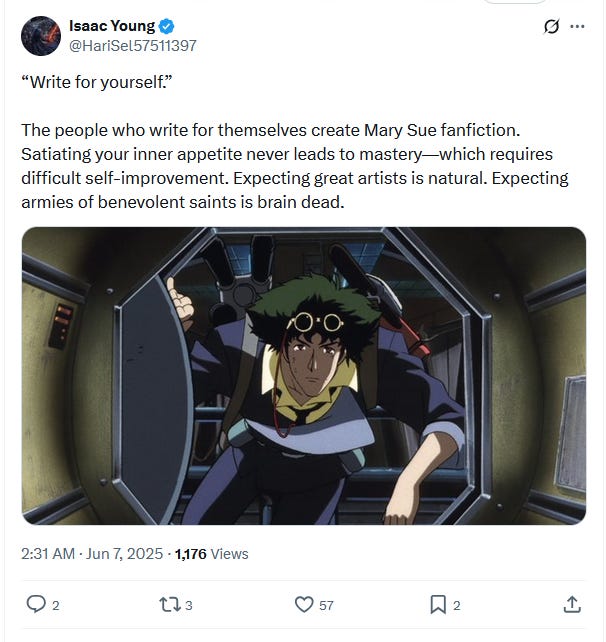Click the tweet text about Mary Sue fanfiction
The height and width of the screenshot is (642, 606).
(295, 166)
